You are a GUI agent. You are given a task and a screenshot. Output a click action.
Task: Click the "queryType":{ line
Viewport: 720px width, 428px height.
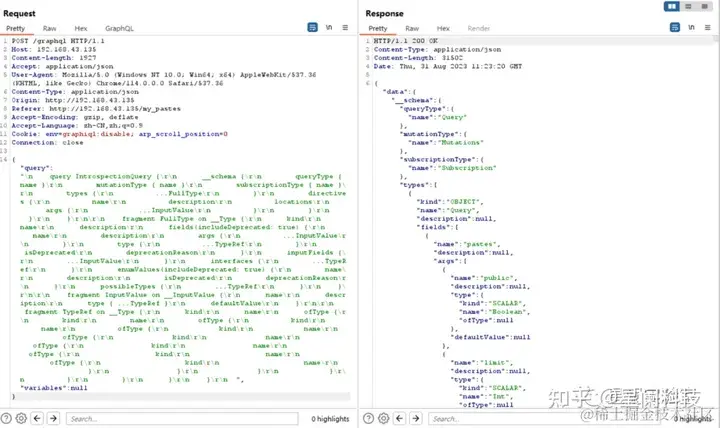[x=427, y=109]
